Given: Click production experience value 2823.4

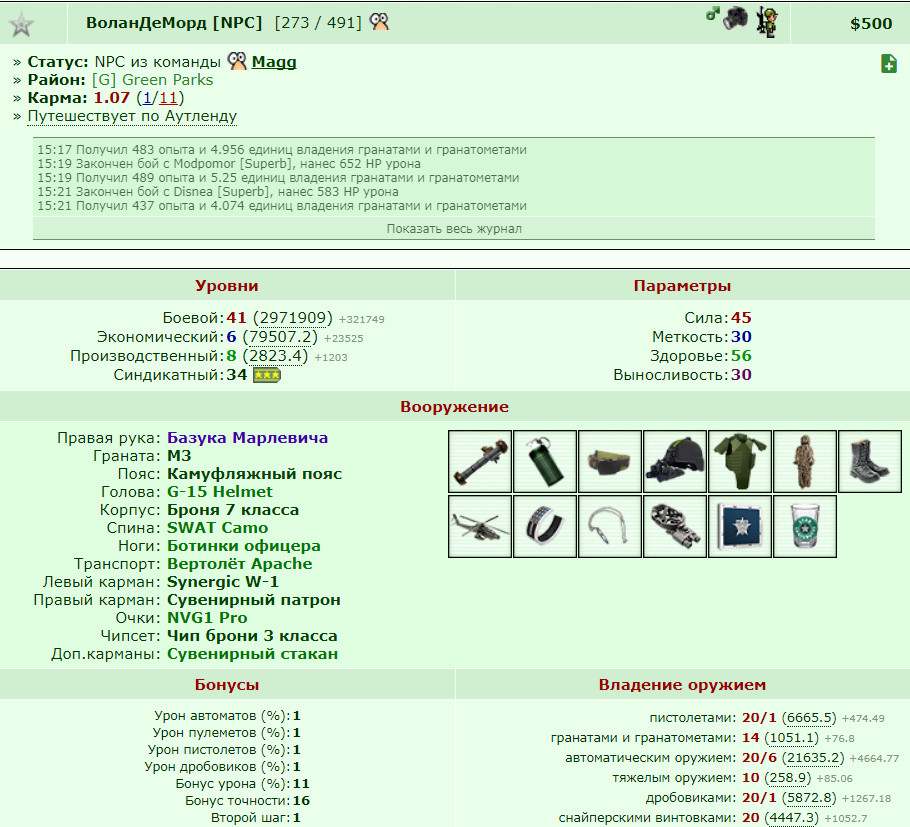Looking at the screenshot, I should coord(276,355).
